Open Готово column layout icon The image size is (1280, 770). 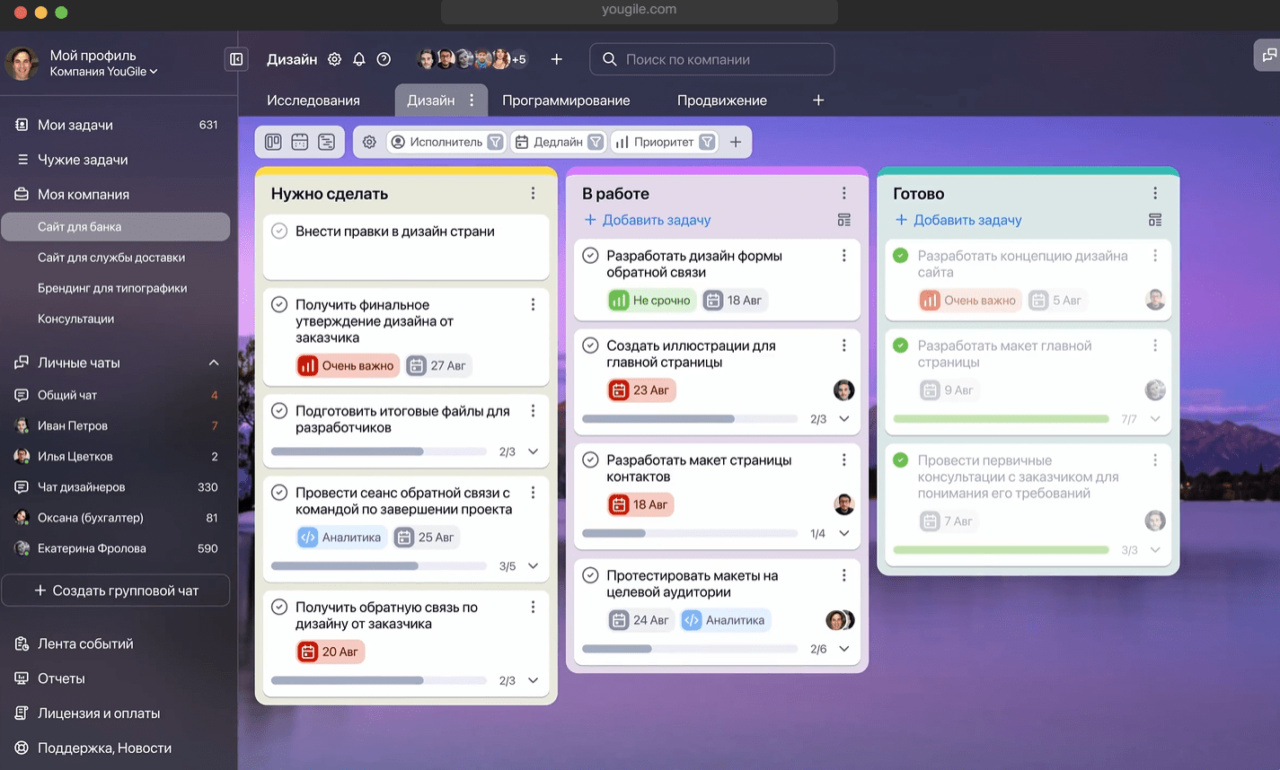click(1155, 220)
